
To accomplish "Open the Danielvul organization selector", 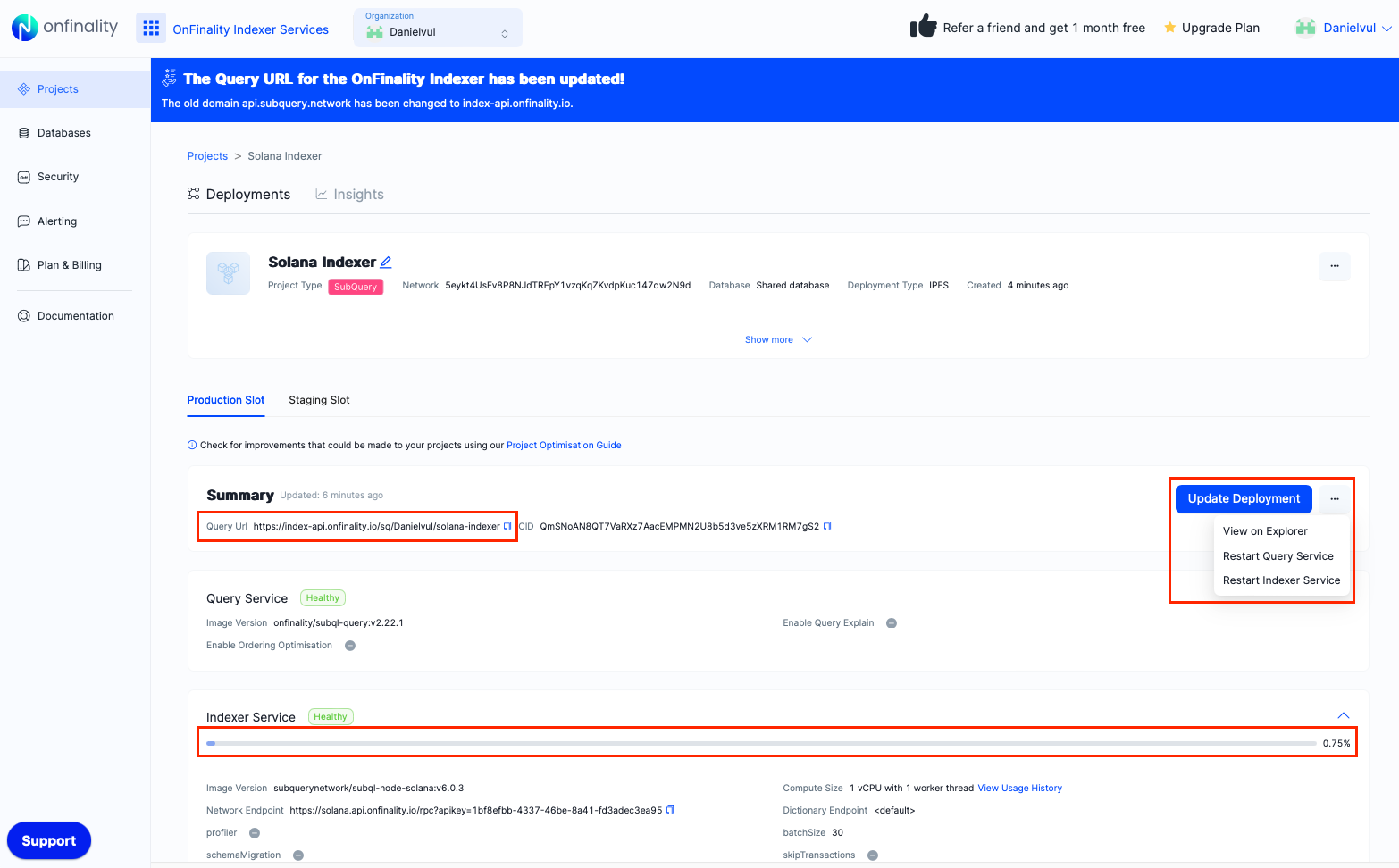I will 437,28.
